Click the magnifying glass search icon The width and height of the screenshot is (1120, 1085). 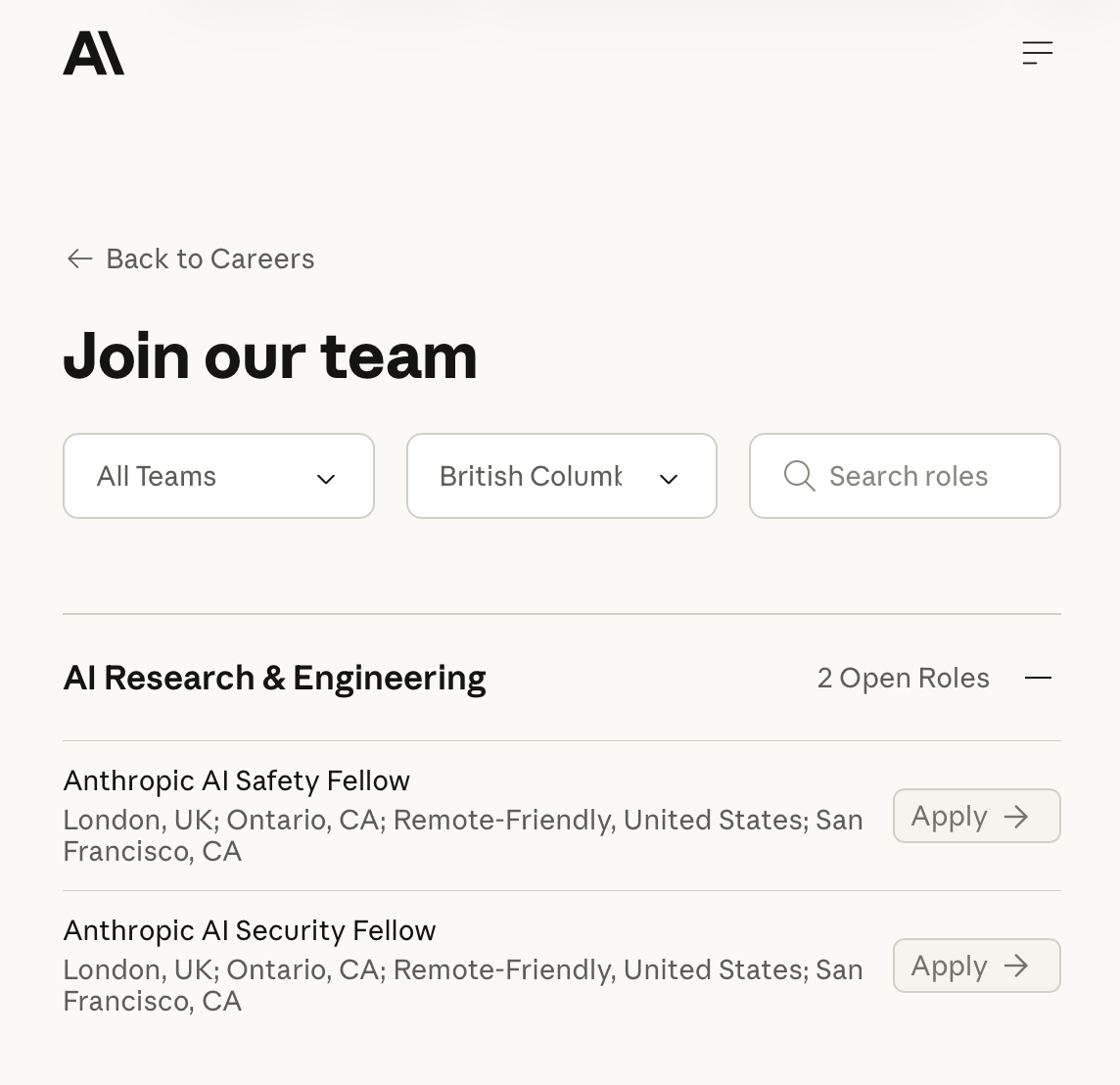coord(799,476)
